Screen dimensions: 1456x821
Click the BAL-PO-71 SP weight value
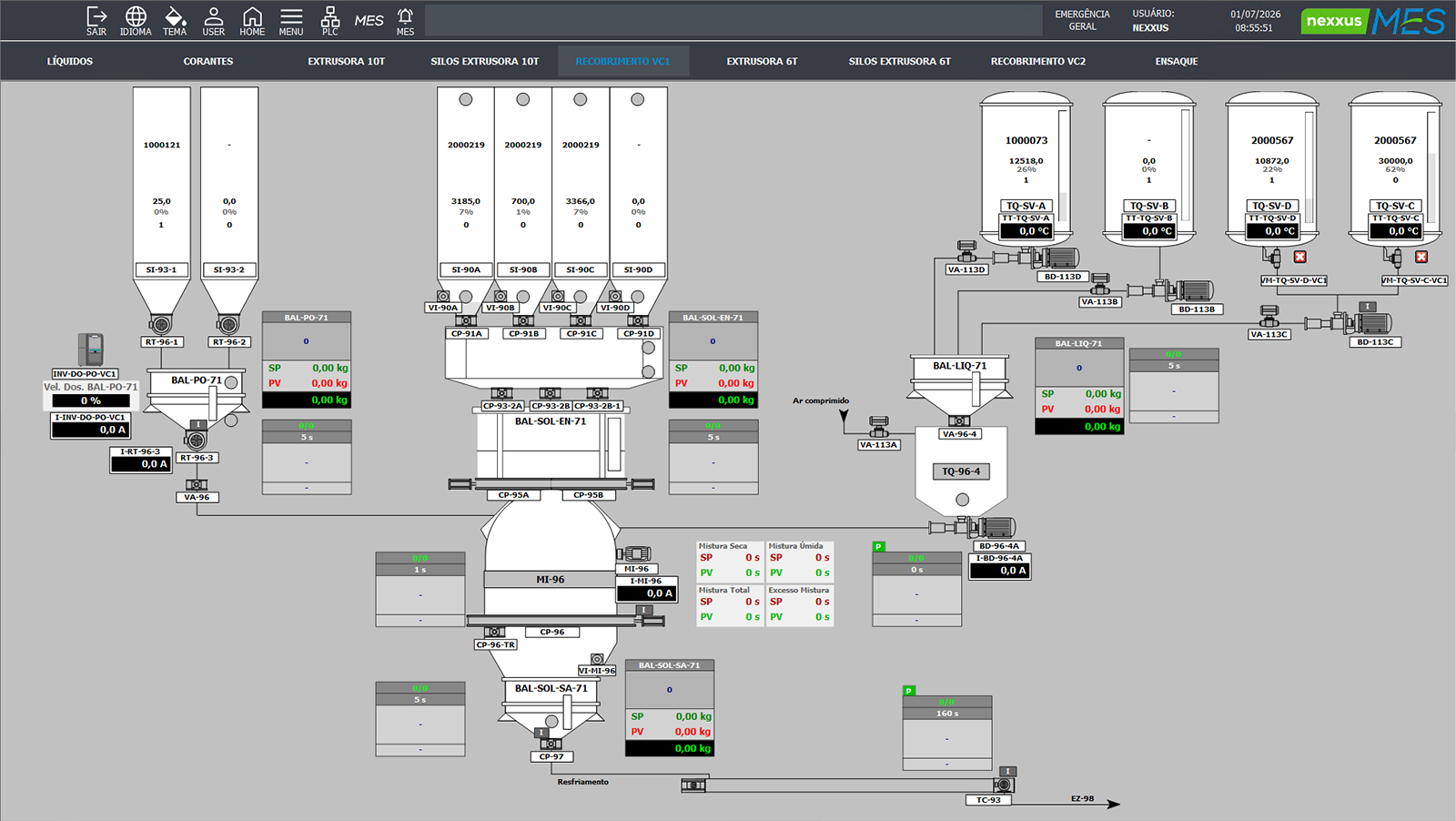[x=329, y=368]
